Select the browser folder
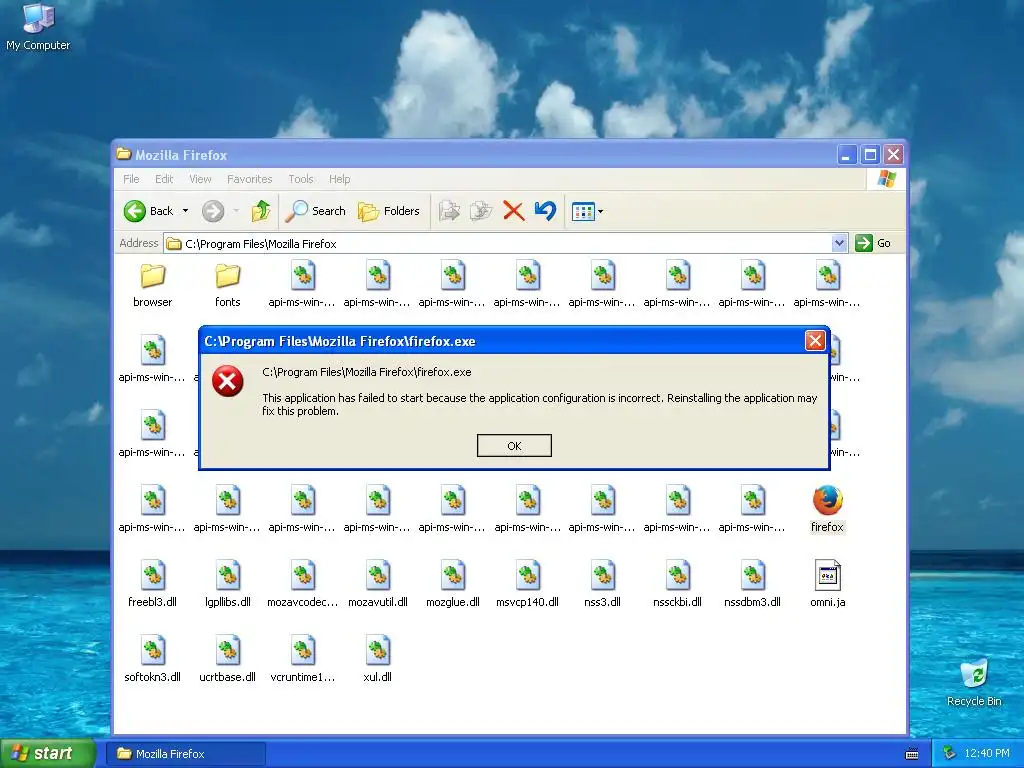 [152, 285]
